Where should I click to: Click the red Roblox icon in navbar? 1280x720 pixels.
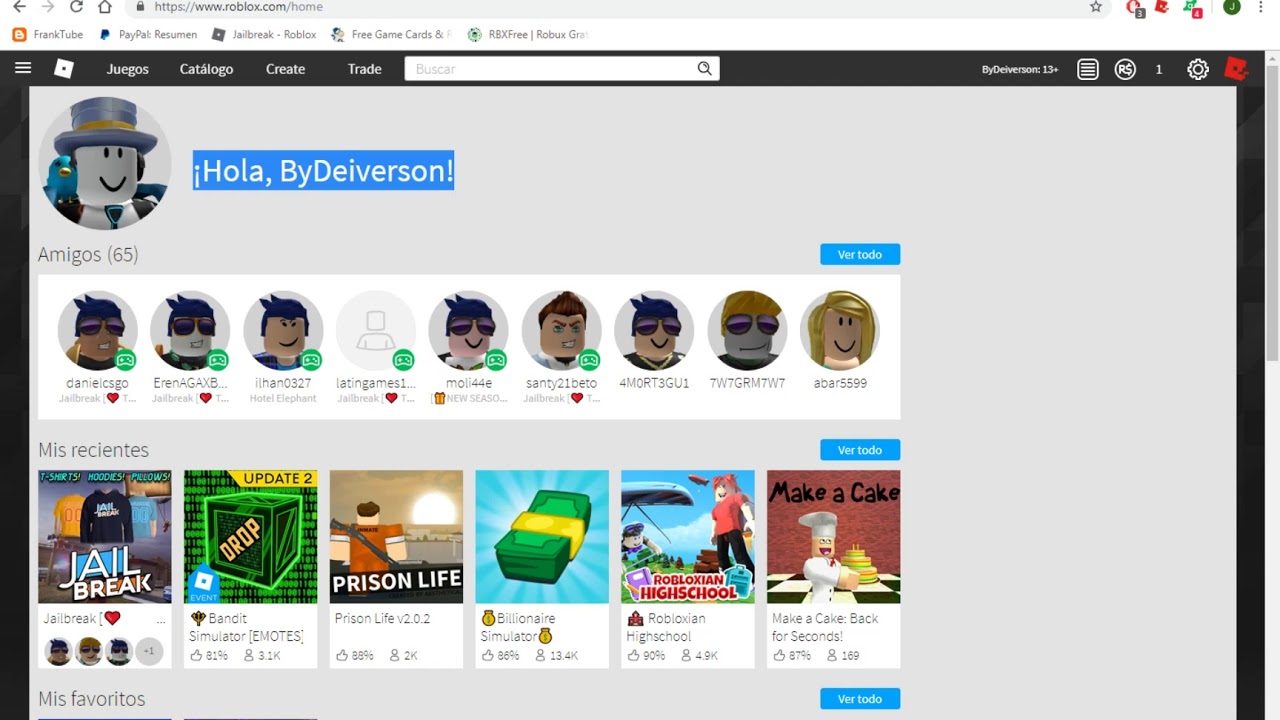(1237, 69)
